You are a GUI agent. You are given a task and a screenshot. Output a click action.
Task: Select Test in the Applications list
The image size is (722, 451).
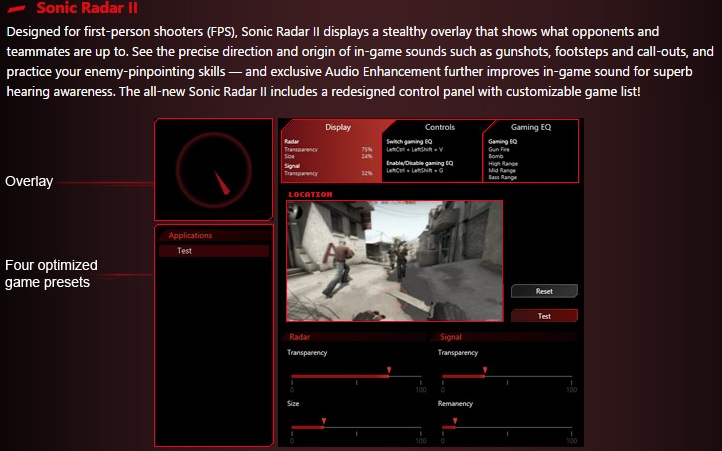coord(214,251)
